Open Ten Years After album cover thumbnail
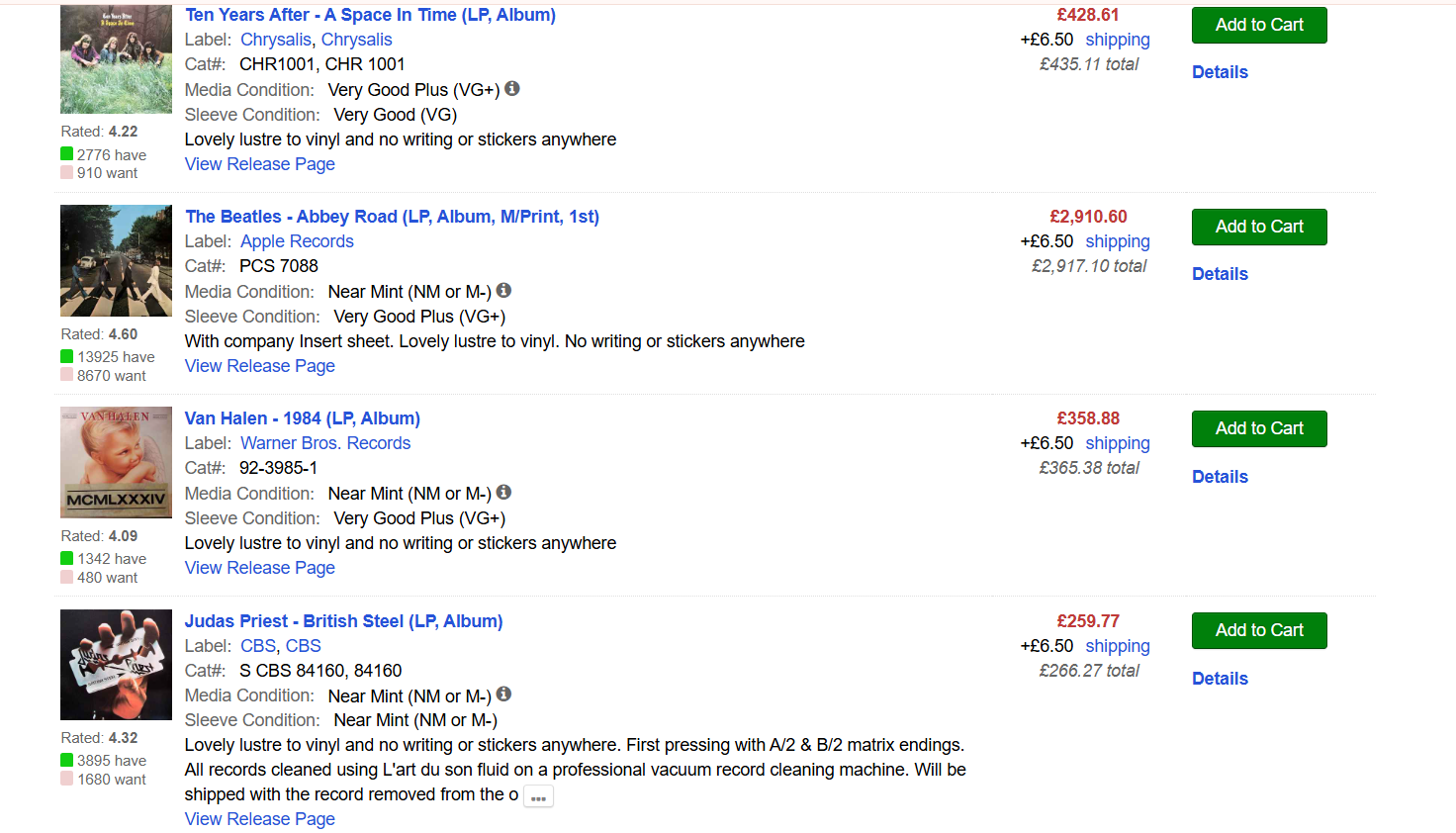This screenshot has width=1456, height=833. tap(116, 59)
